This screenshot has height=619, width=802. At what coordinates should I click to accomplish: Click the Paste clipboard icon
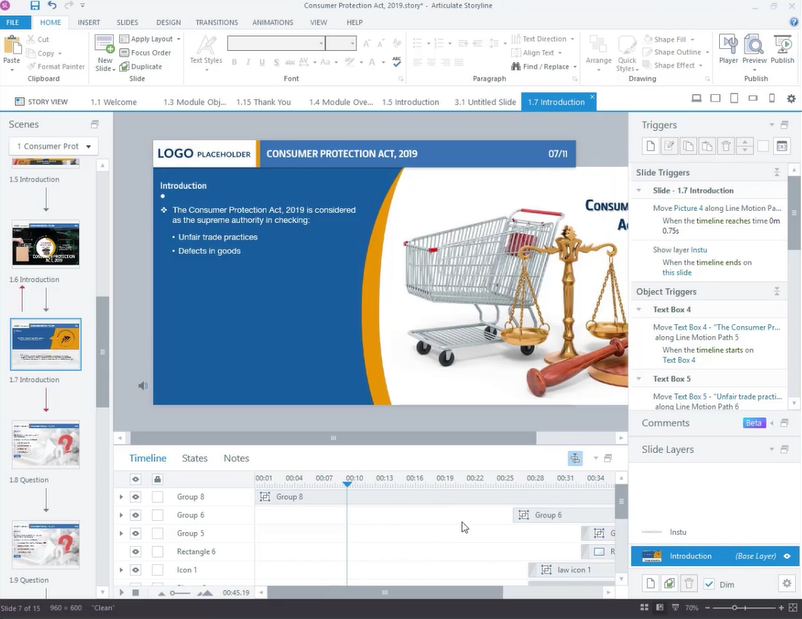12,45
